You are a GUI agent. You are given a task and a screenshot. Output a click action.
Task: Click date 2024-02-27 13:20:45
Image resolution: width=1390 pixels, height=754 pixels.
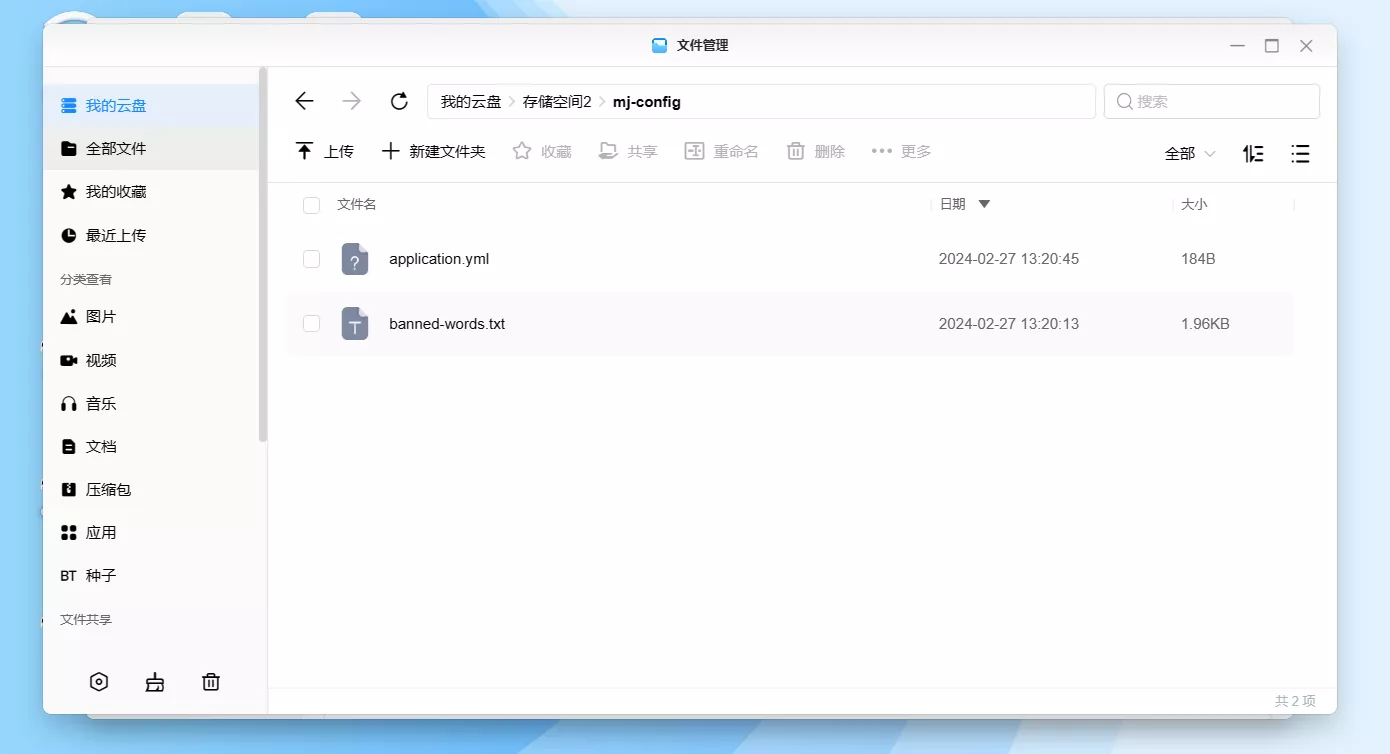[x=1009, y=259]
